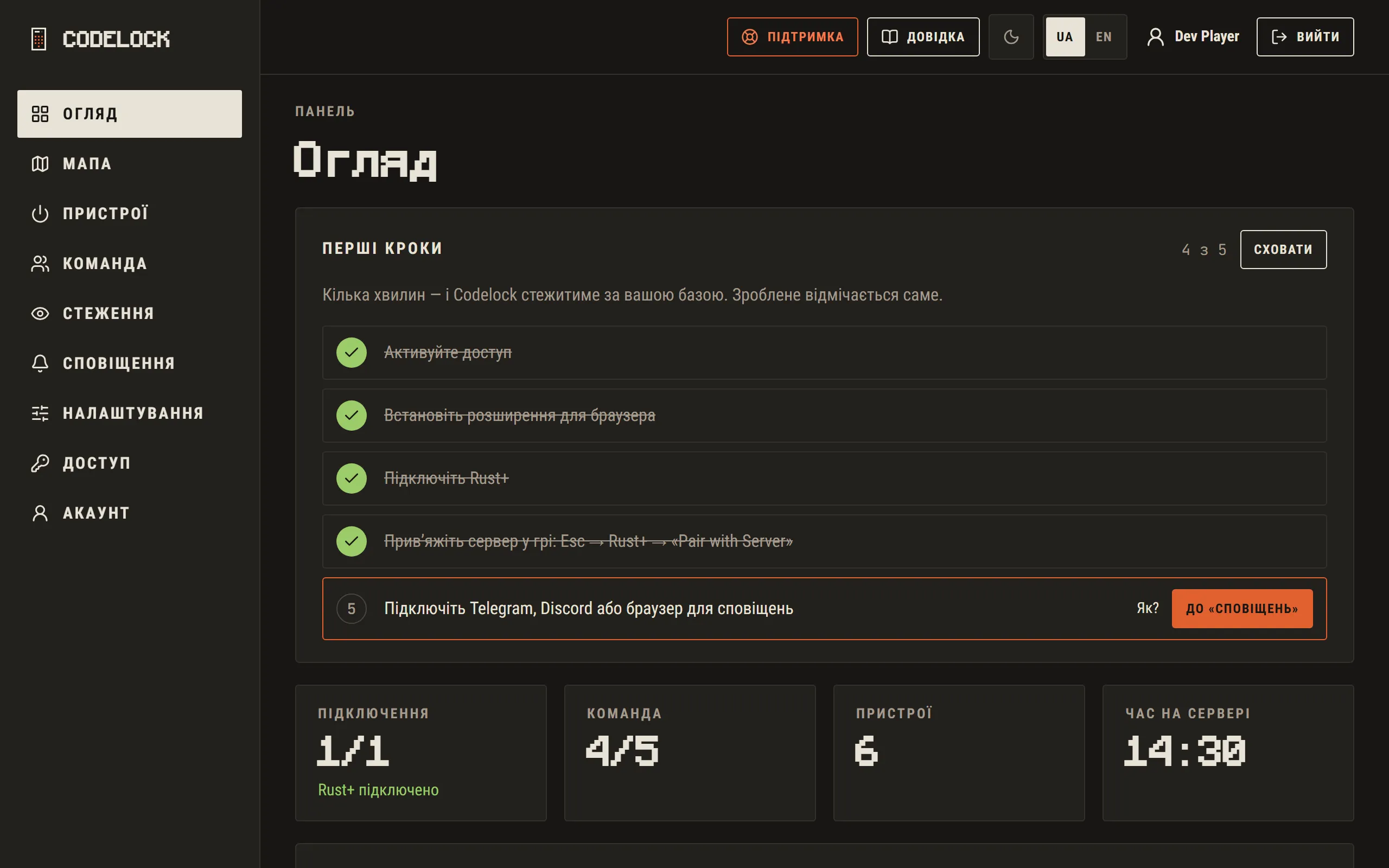Click the bell icon for Сповіщення
The image size is (1389, 868).
coord(40,363)
